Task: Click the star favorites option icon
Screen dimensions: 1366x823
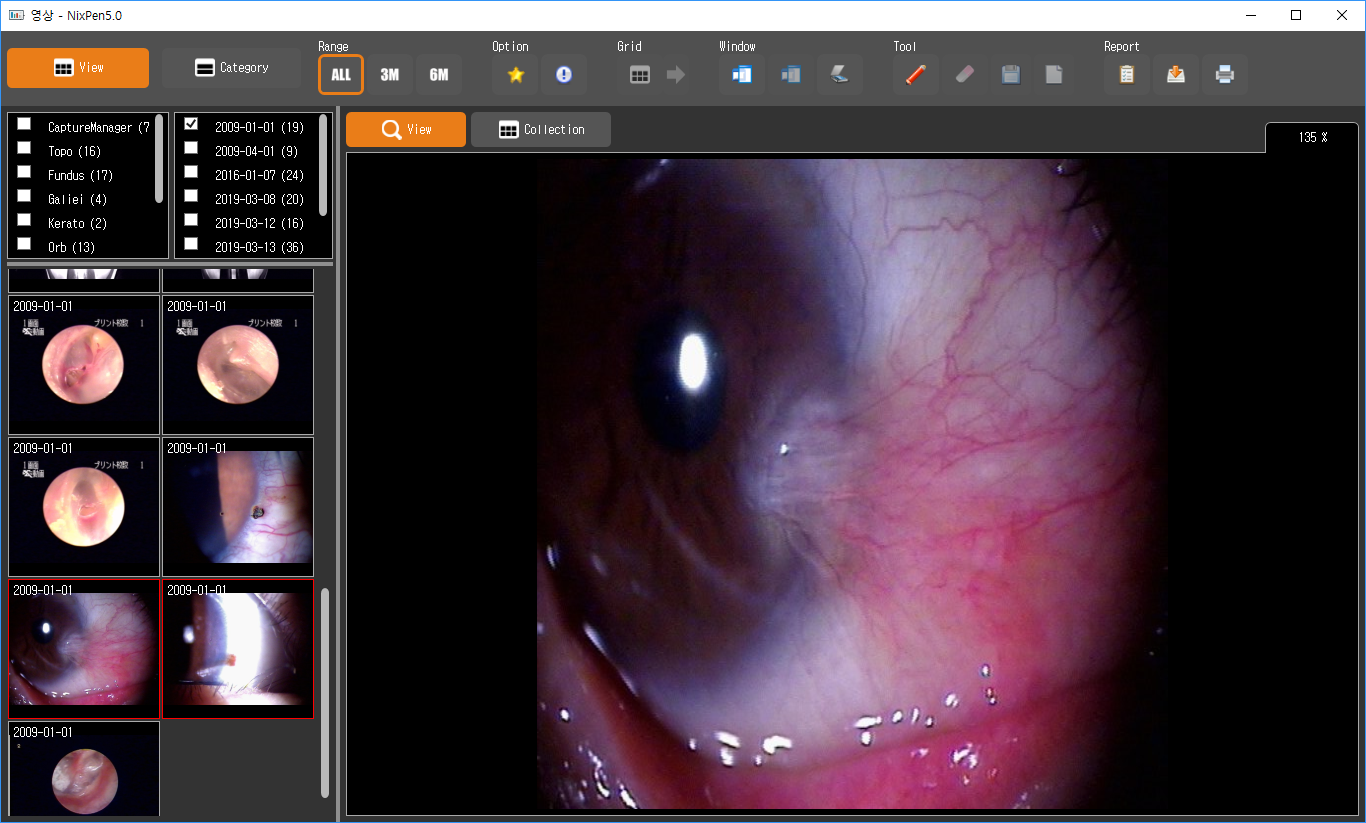Action: (x=516, y=75)
